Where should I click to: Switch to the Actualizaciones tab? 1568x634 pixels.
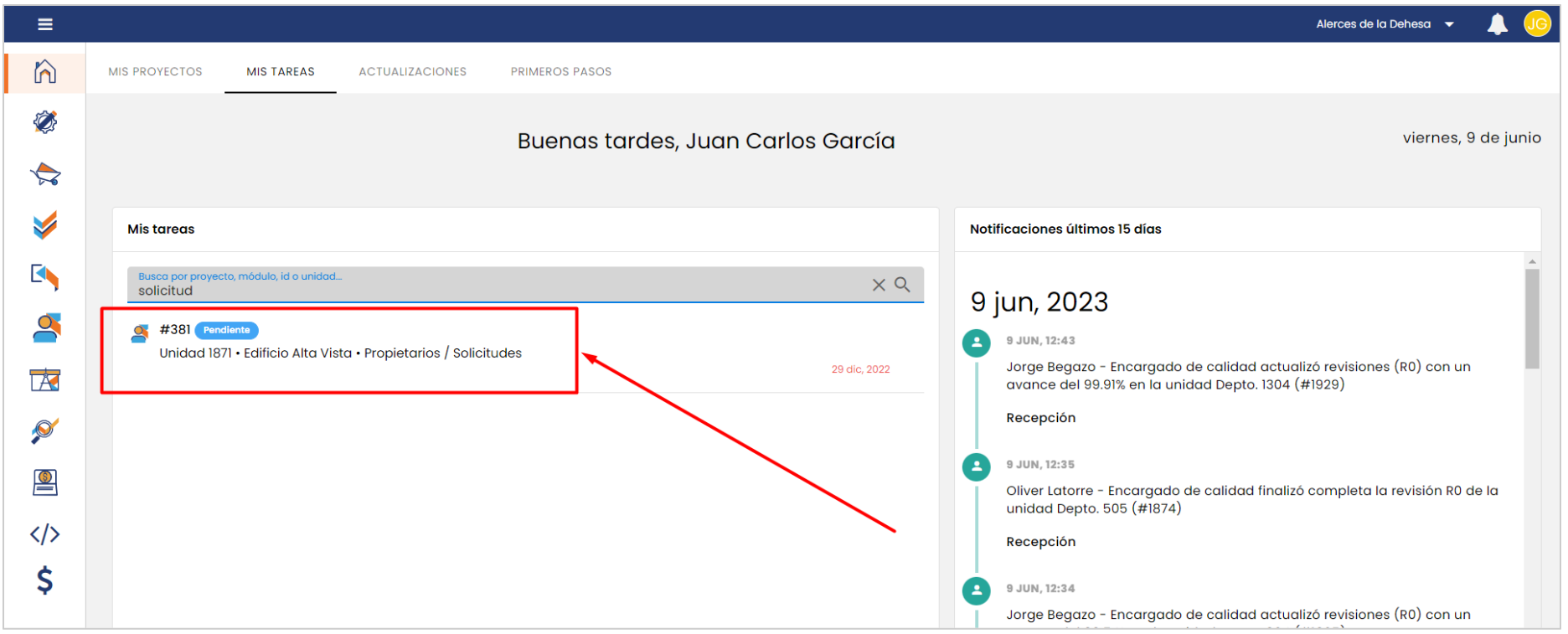point(412,72)
